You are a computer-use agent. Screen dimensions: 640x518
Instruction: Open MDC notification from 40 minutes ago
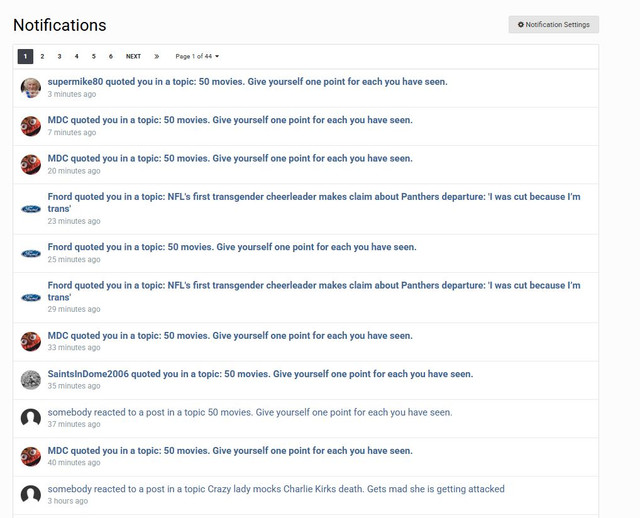(x=230, y=451)
